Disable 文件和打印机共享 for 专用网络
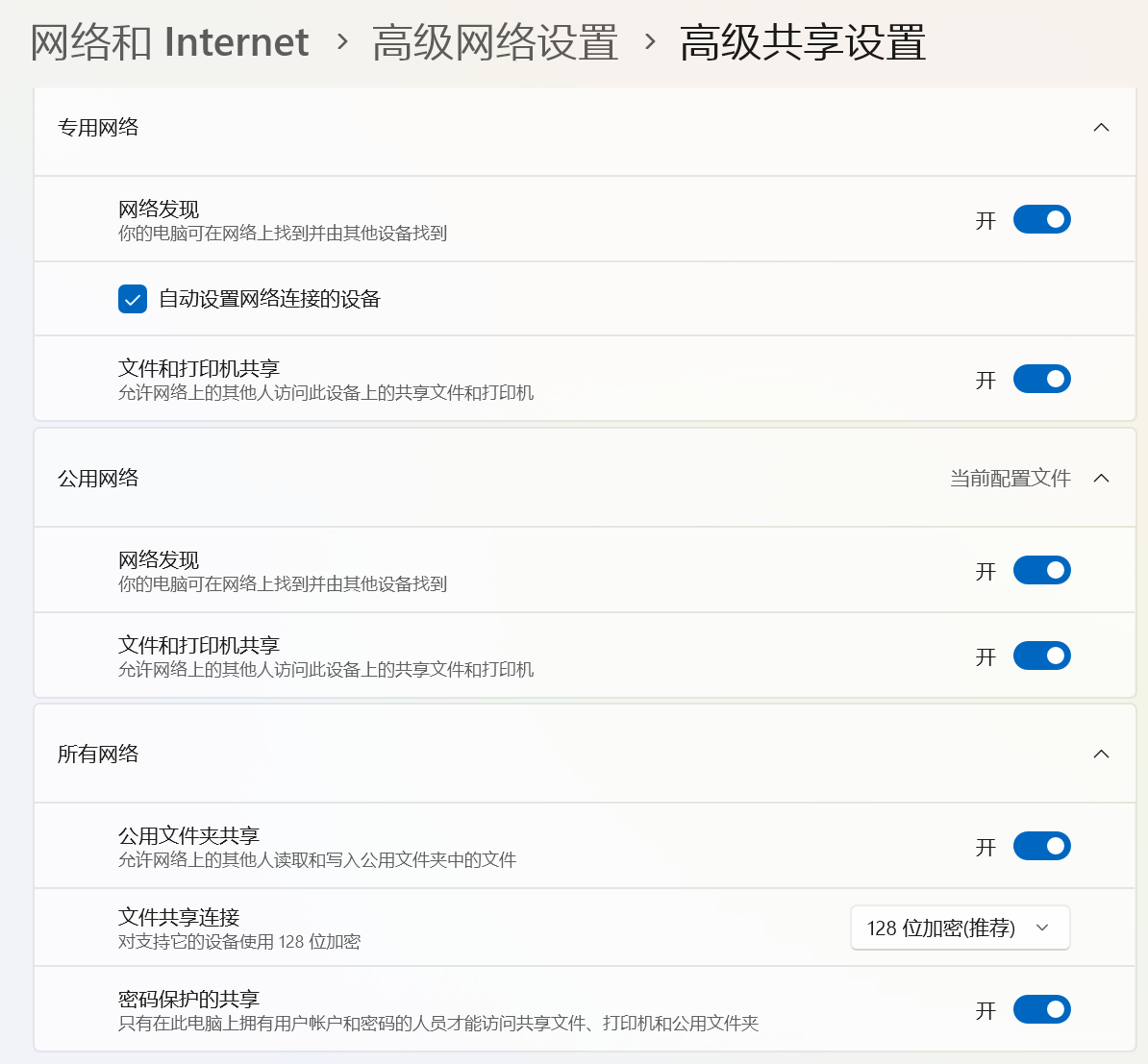This screenshot has width=1148, height=1064. point(1041,380)
